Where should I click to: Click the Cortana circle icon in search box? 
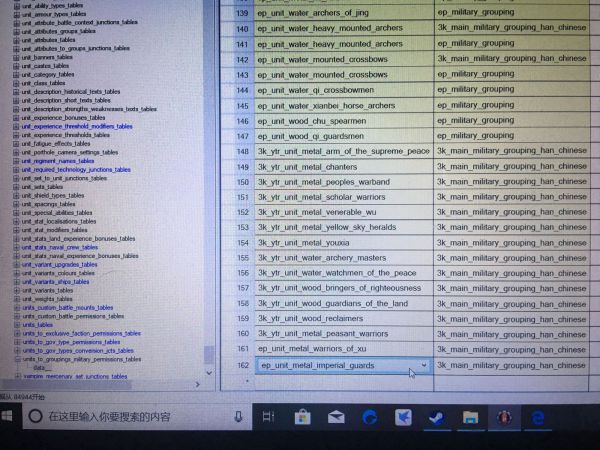pyautogui.click(x=34, y=416)
